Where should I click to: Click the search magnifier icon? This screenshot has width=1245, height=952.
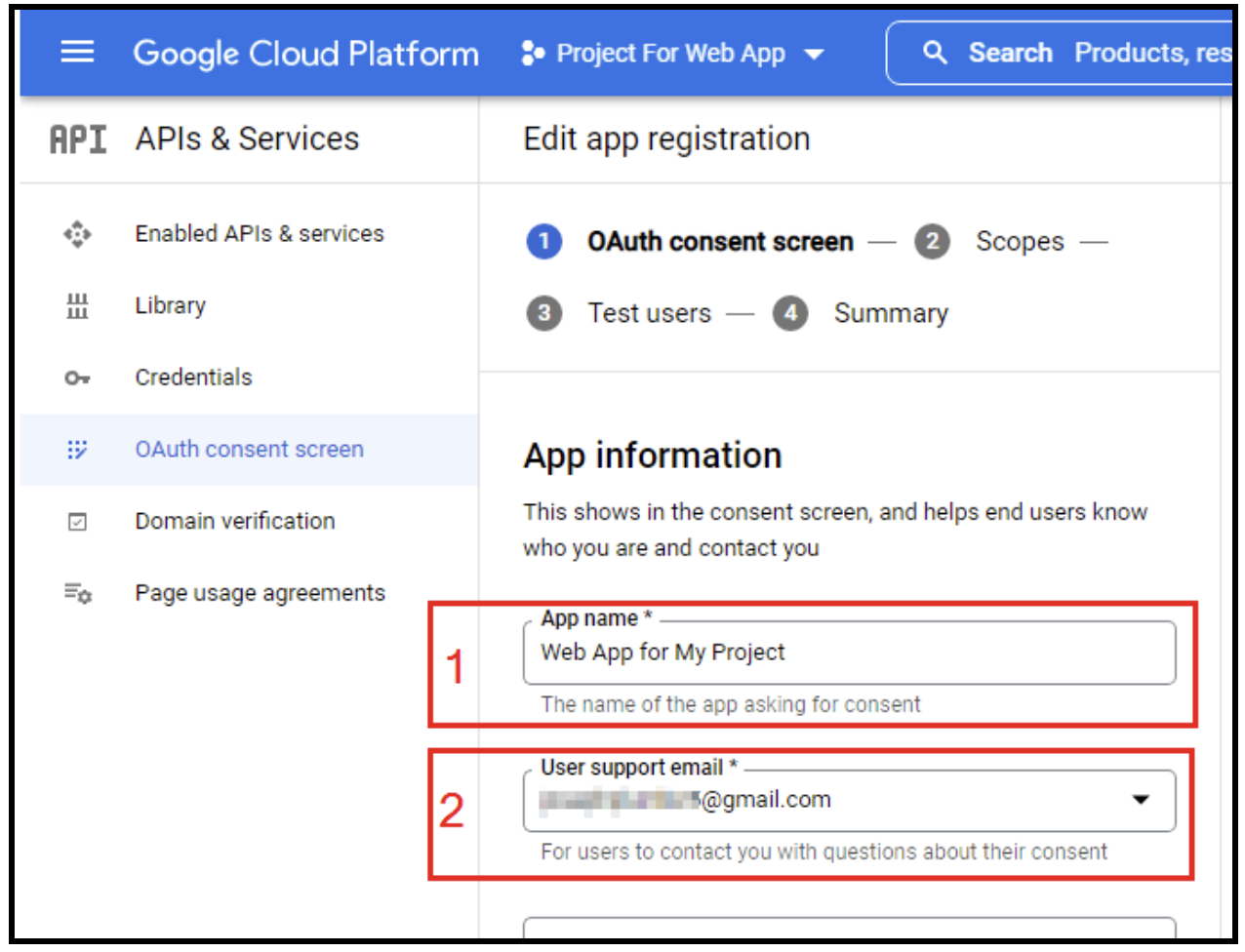pos(934,53)
